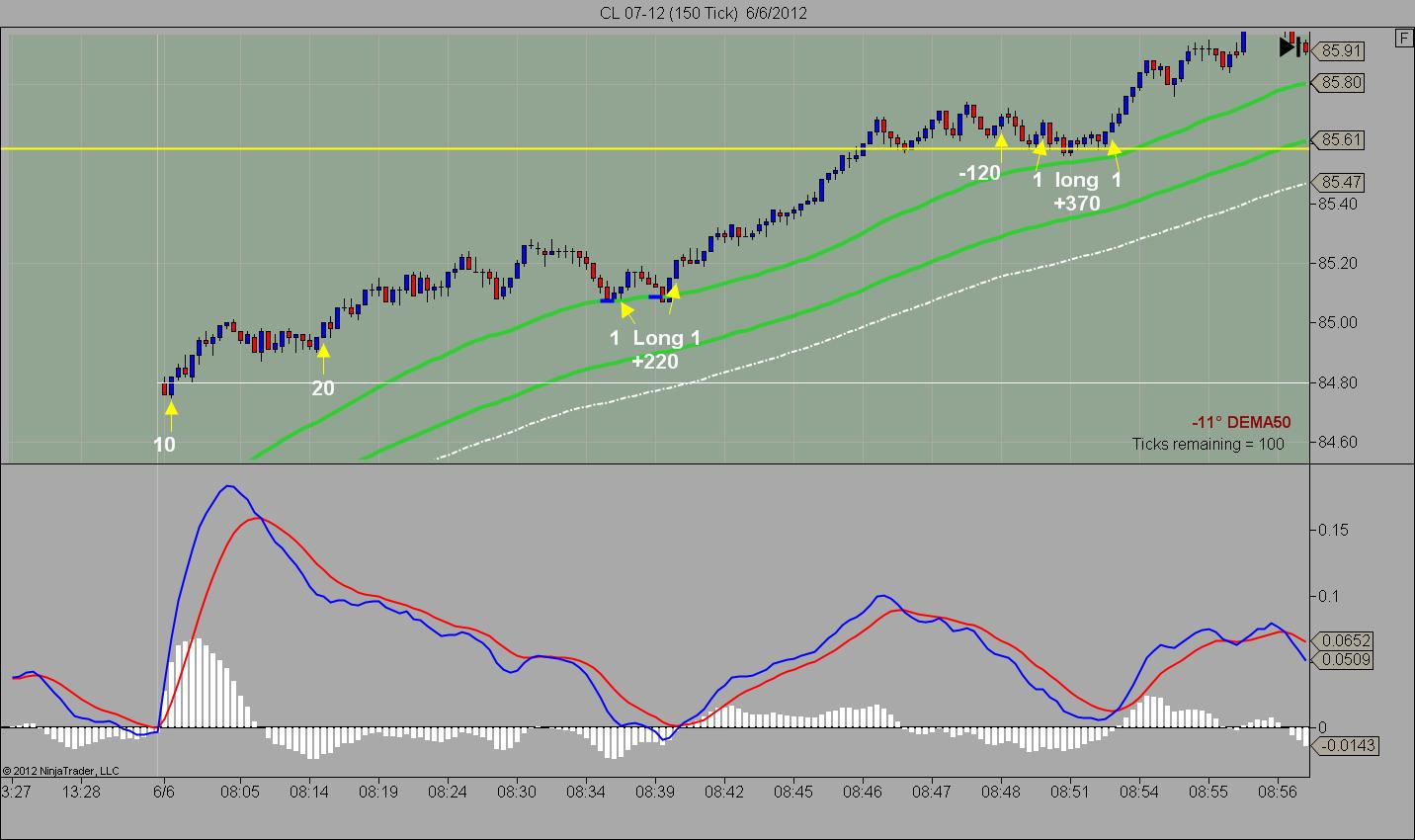
Task: Select the 85.80 moving average price marker
Action: pyautogui.click(x=1339, y=83)
